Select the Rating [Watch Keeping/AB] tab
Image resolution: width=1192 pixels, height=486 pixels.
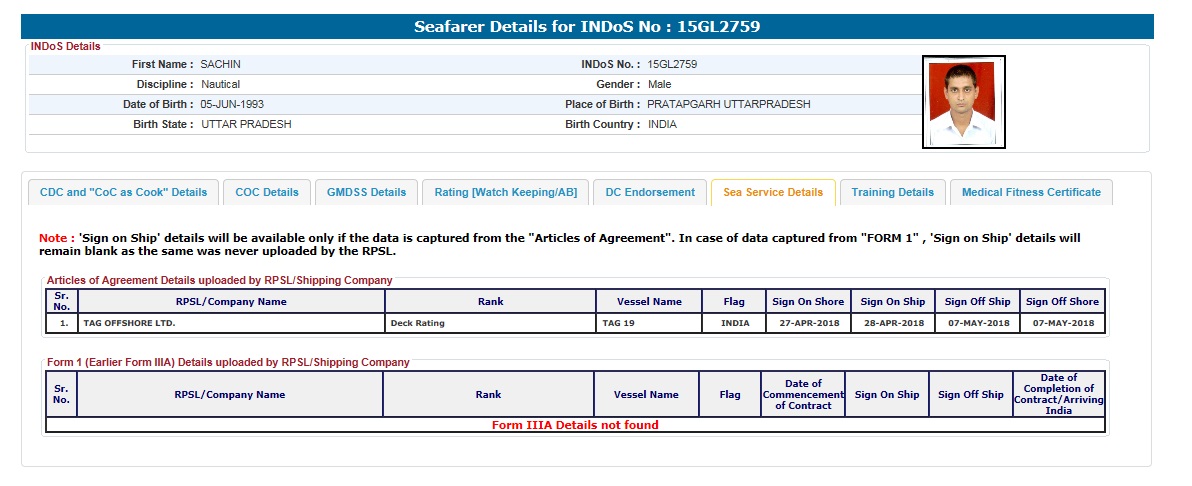505,192
